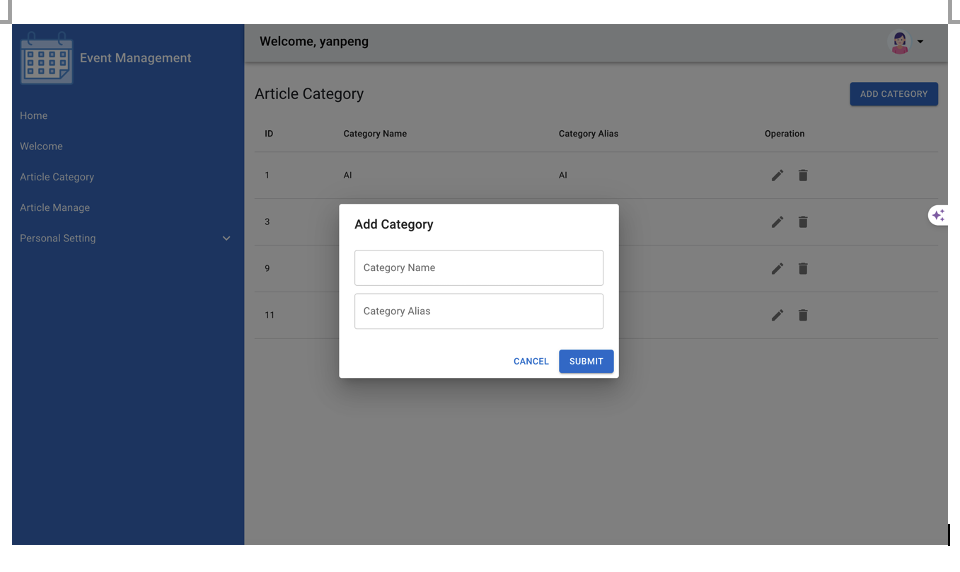This screenshot has width=960, height=572.
Task: Click the pencil icon in row ID 9
Action: [777, 268]
